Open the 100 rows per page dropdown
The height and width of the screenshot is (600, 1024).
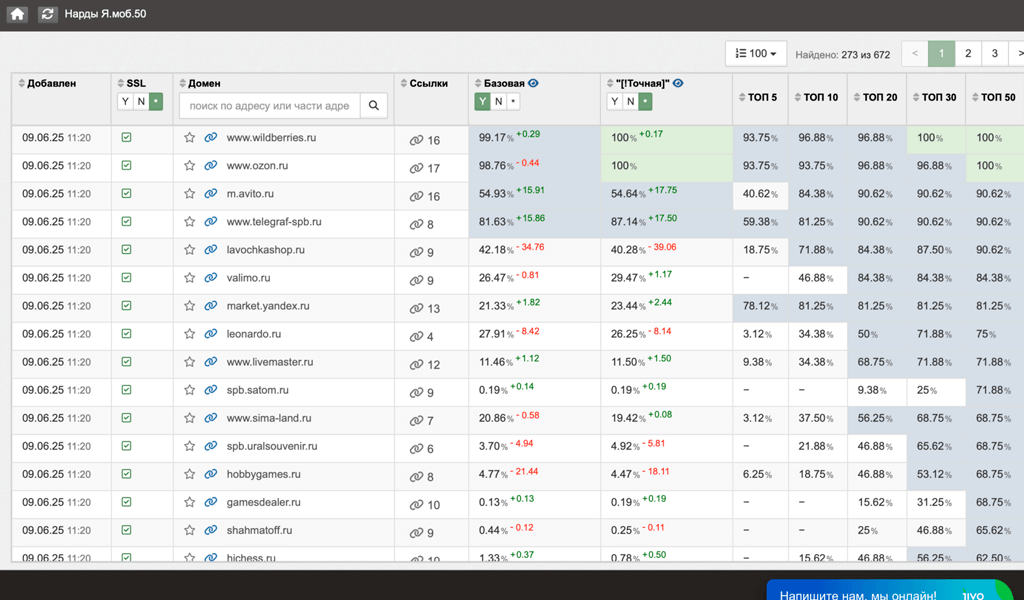[755, 54]
